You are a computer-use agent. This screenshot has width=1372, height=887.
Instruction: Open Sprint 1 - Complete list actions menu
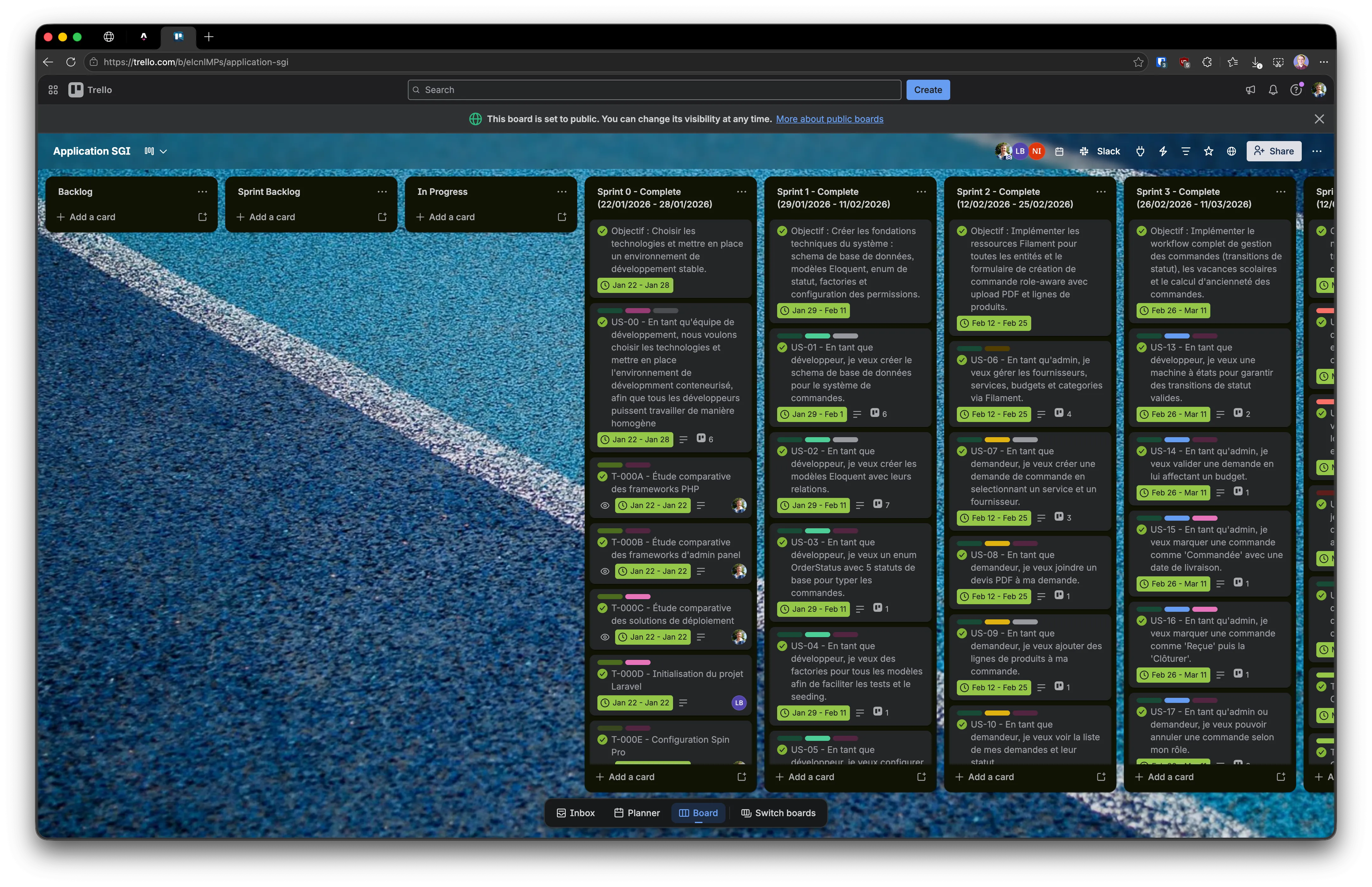tap(922, 192)
